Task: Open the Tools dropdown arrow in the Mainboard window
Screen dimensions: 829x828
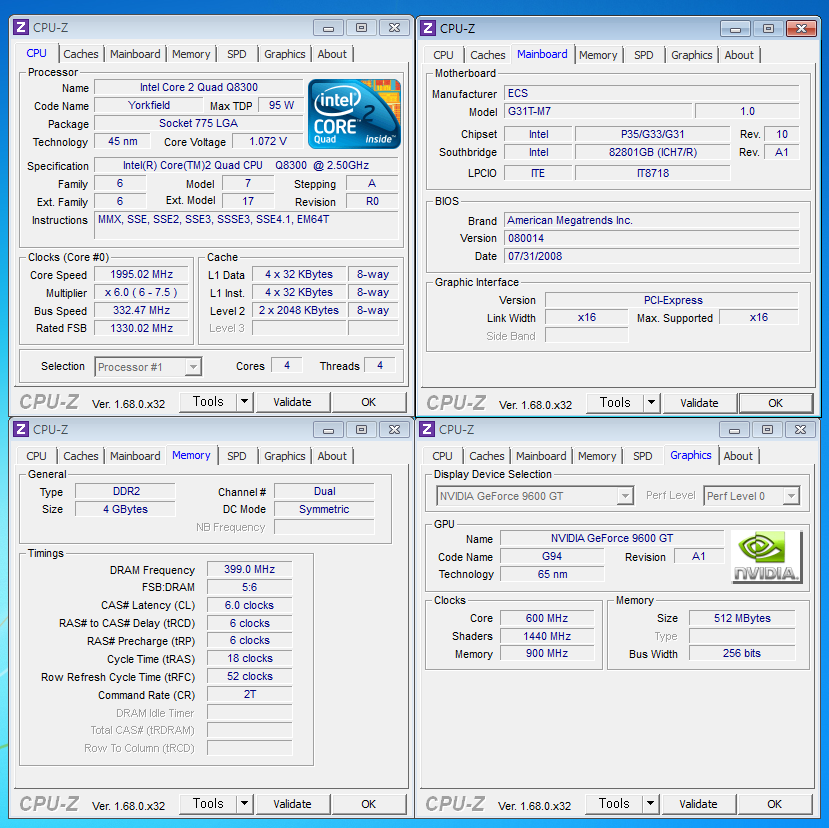Action: 651,403
